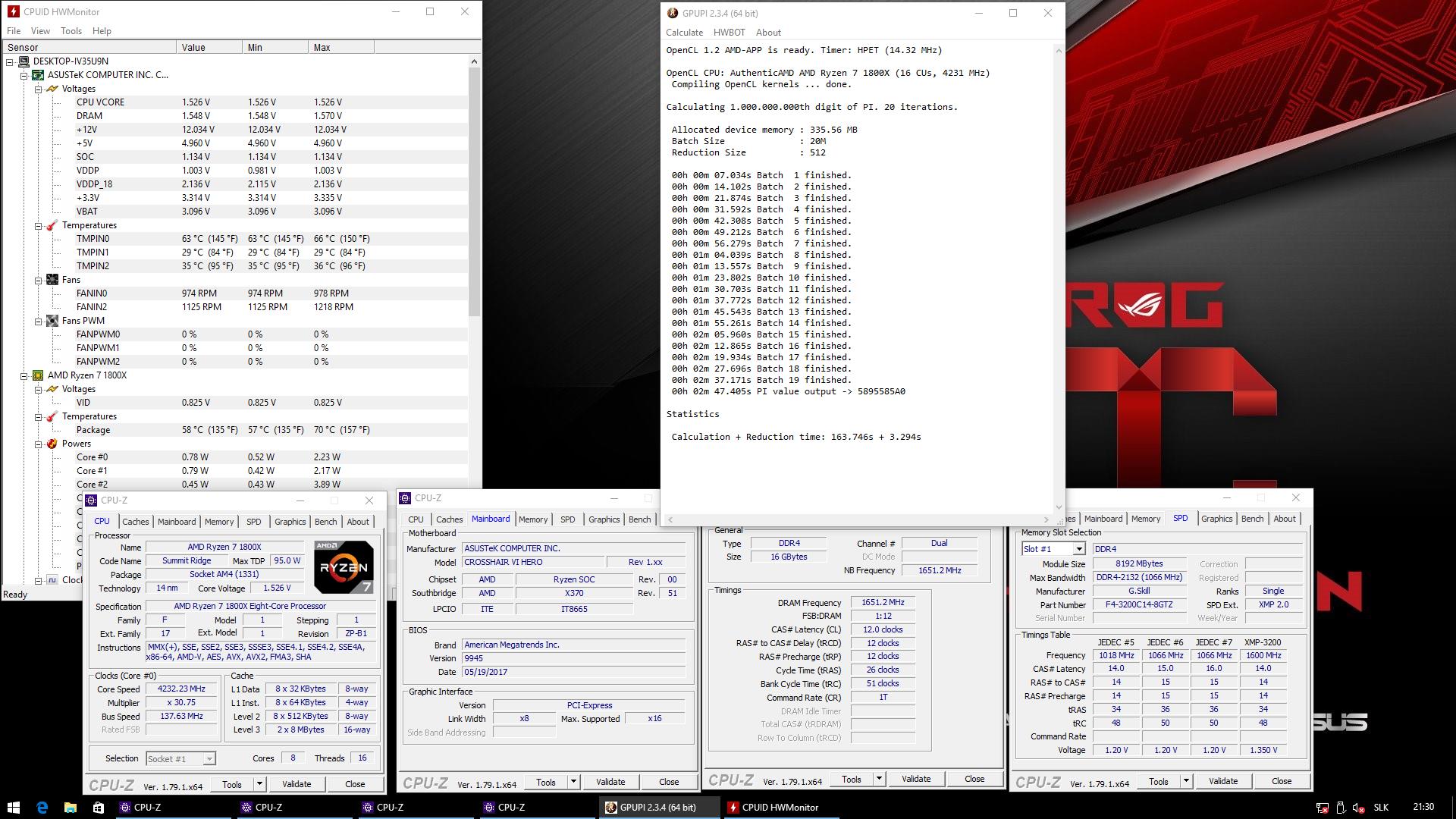Open the HWMonitor View menu

coord(40,31)
